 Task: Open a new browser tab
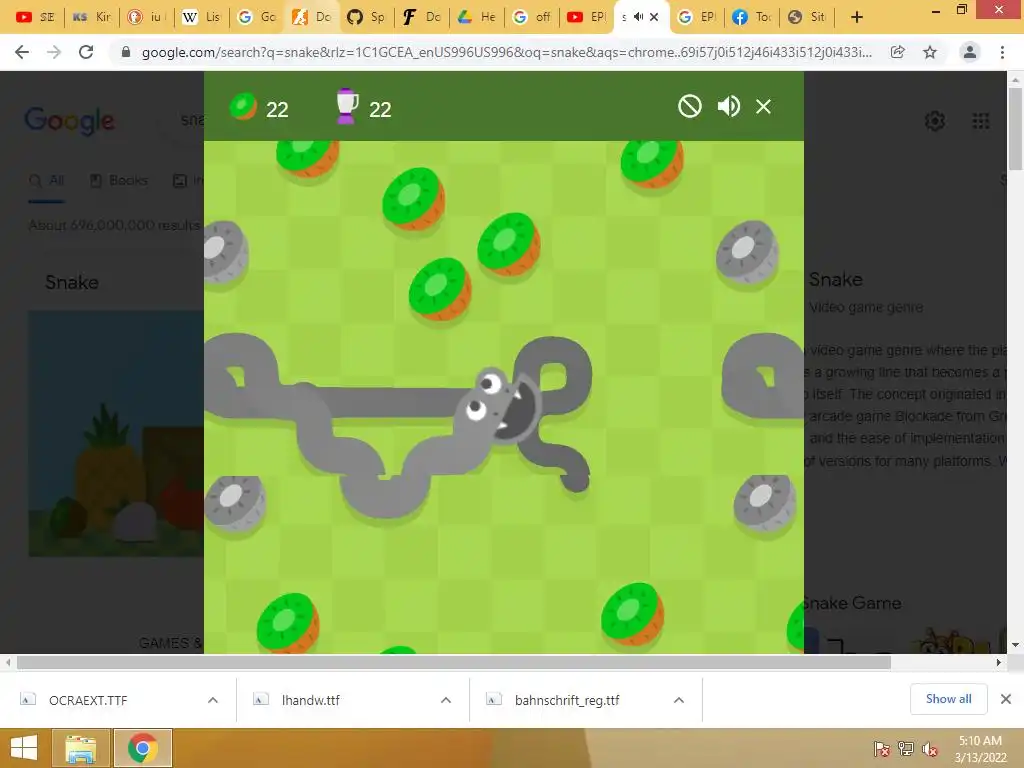pos(857,17)
